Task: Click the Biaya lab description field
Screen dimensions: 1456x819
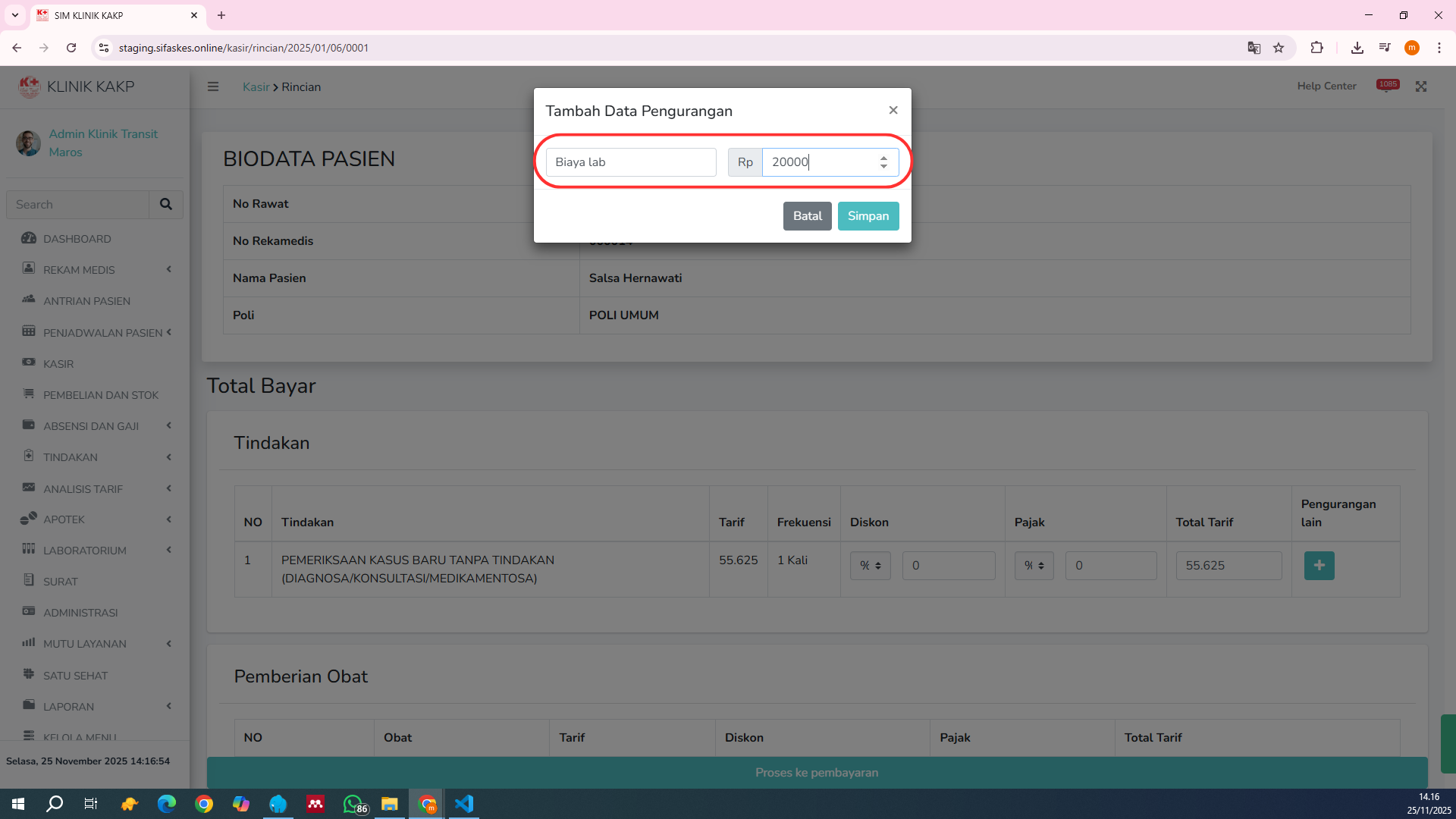Action: [630, 162]
